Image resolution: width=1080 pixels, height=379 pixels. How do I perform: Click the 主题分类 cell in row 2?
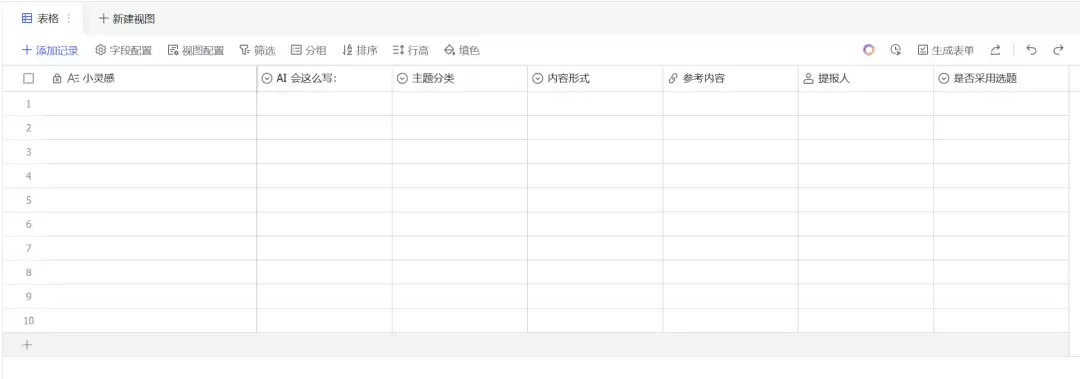(460, 127)
